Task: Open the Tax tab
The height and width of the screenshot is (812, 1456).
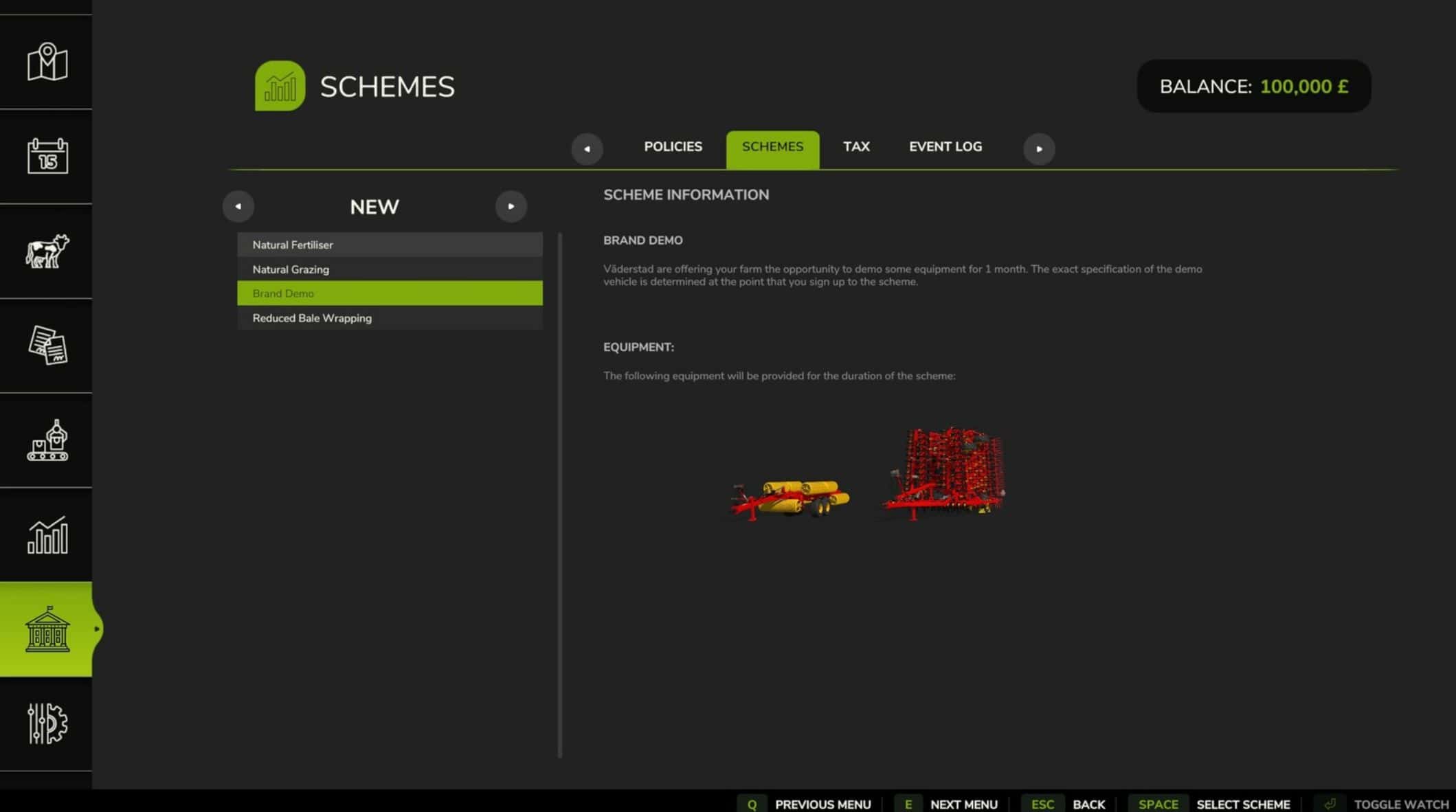Action: point(856,147)
